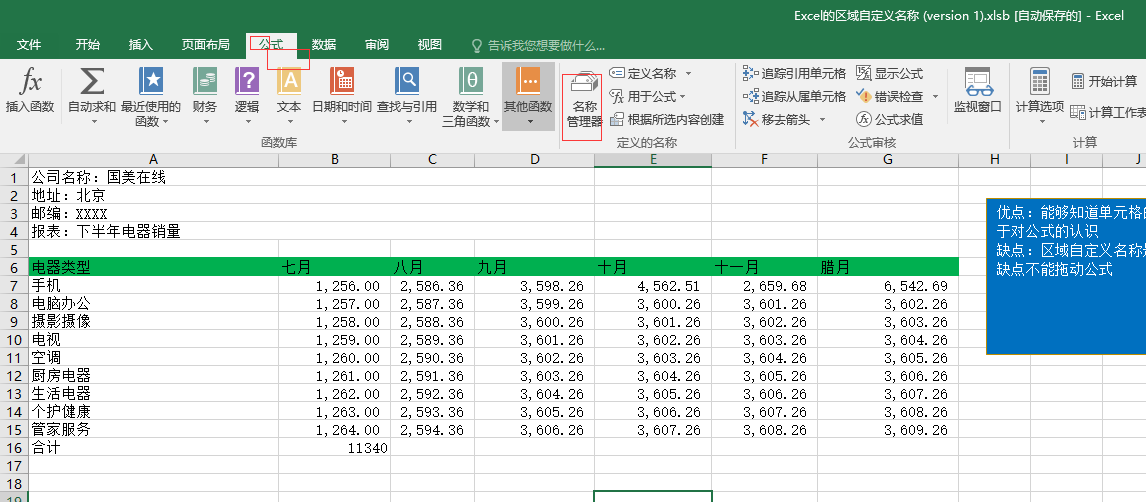The image size is (1146, 502).
Task: Switch to the Page Layout (页面布局) tab
Action: coord(205,45)
